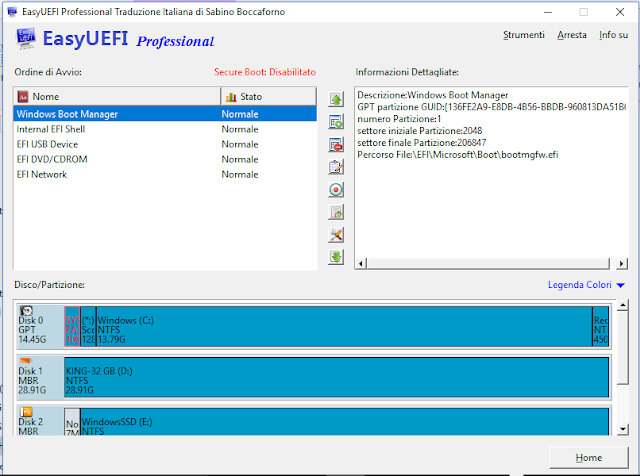The height and width of the screenshot is (476, 640).
Task: Expand the Legenda Colori dropdown
Action: (586, 285)
